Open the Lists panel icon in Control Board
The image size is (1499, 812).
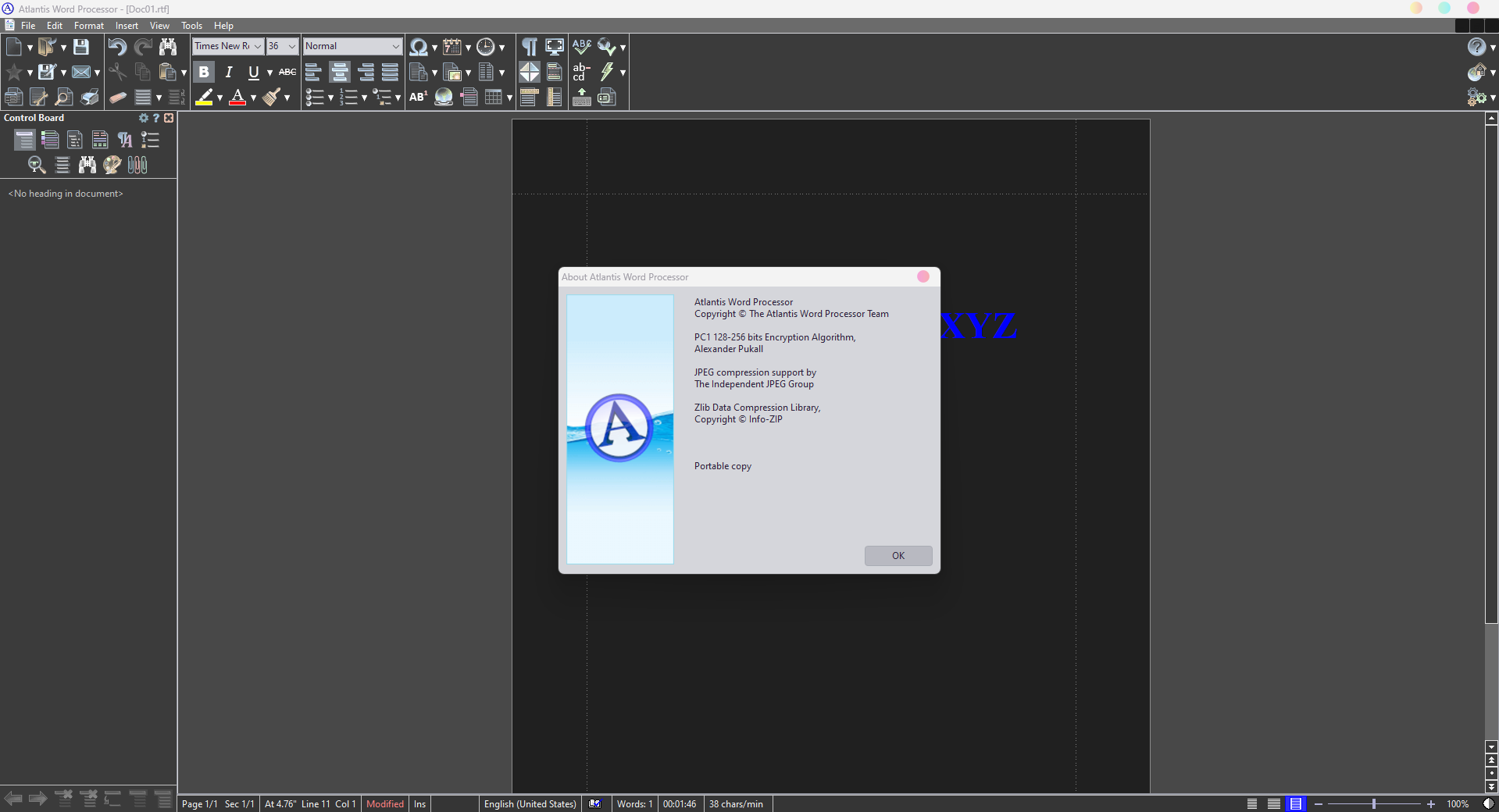150,140
